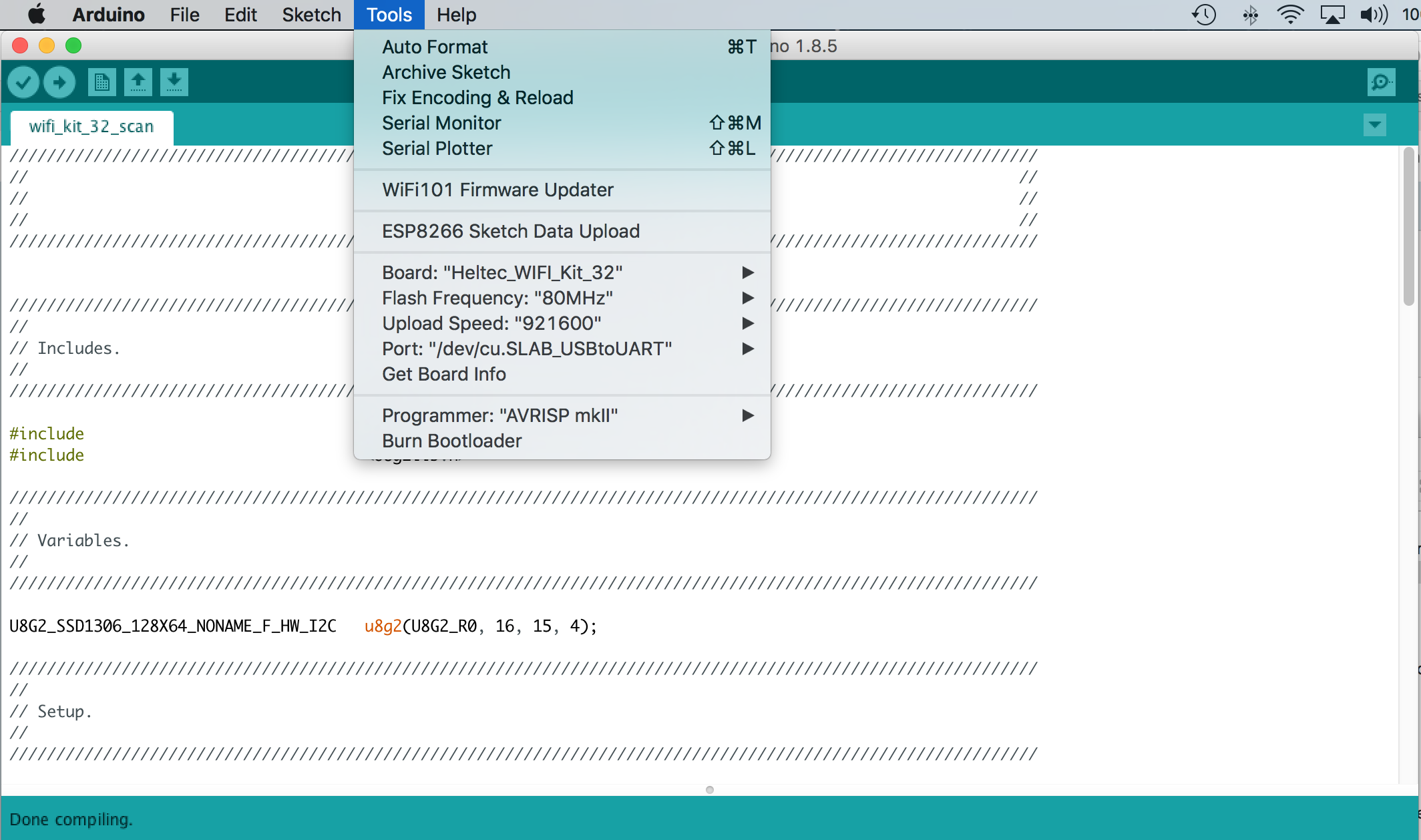Open the Apple menu
Screen dimensions: 1421x840
pos(37,15)
